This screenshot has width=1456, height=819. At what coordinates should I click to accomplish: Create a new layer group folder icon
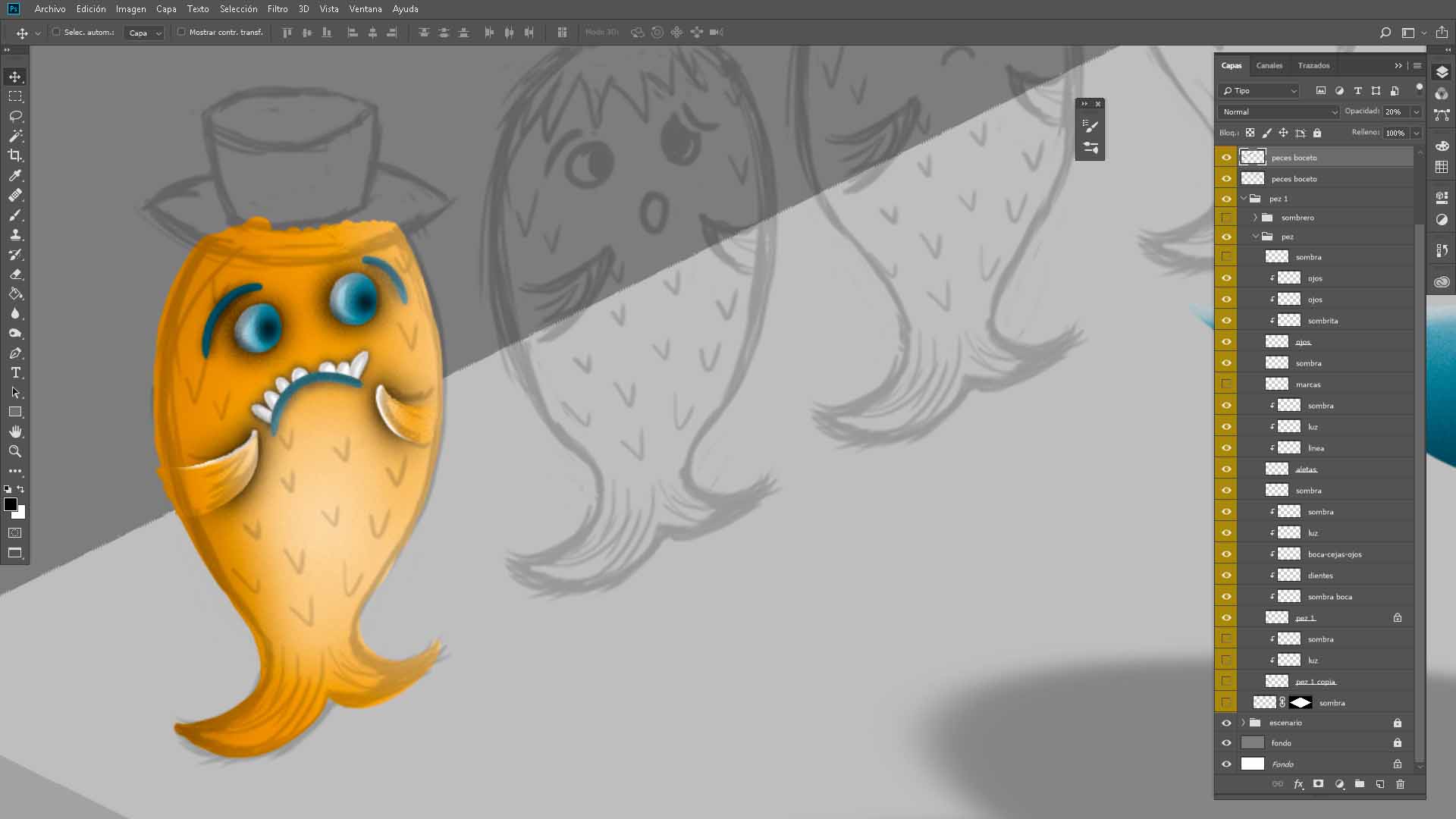tap(1360, 784)
